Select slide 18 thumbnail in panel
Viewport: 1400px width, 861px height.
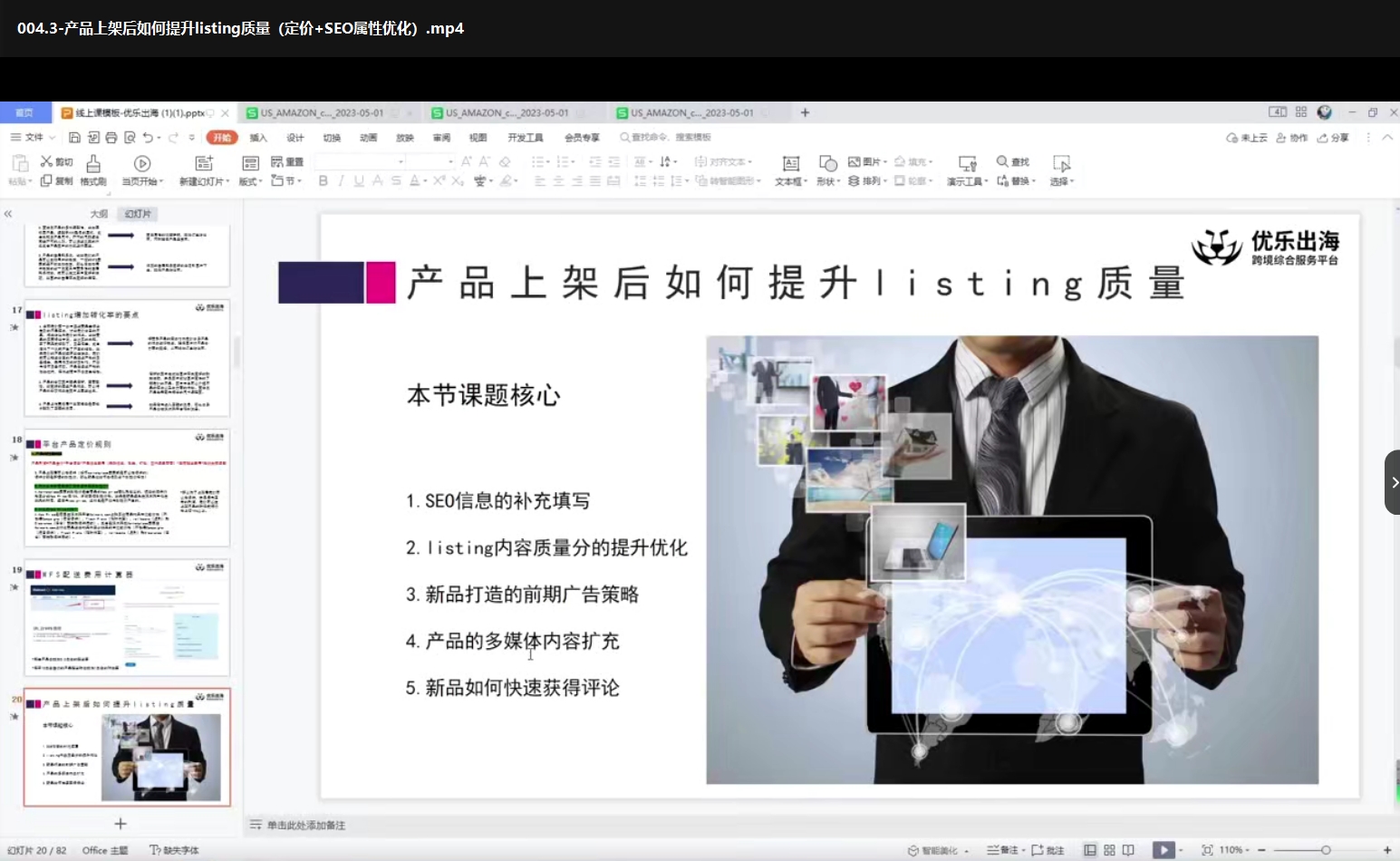click(x=127, y=488)
